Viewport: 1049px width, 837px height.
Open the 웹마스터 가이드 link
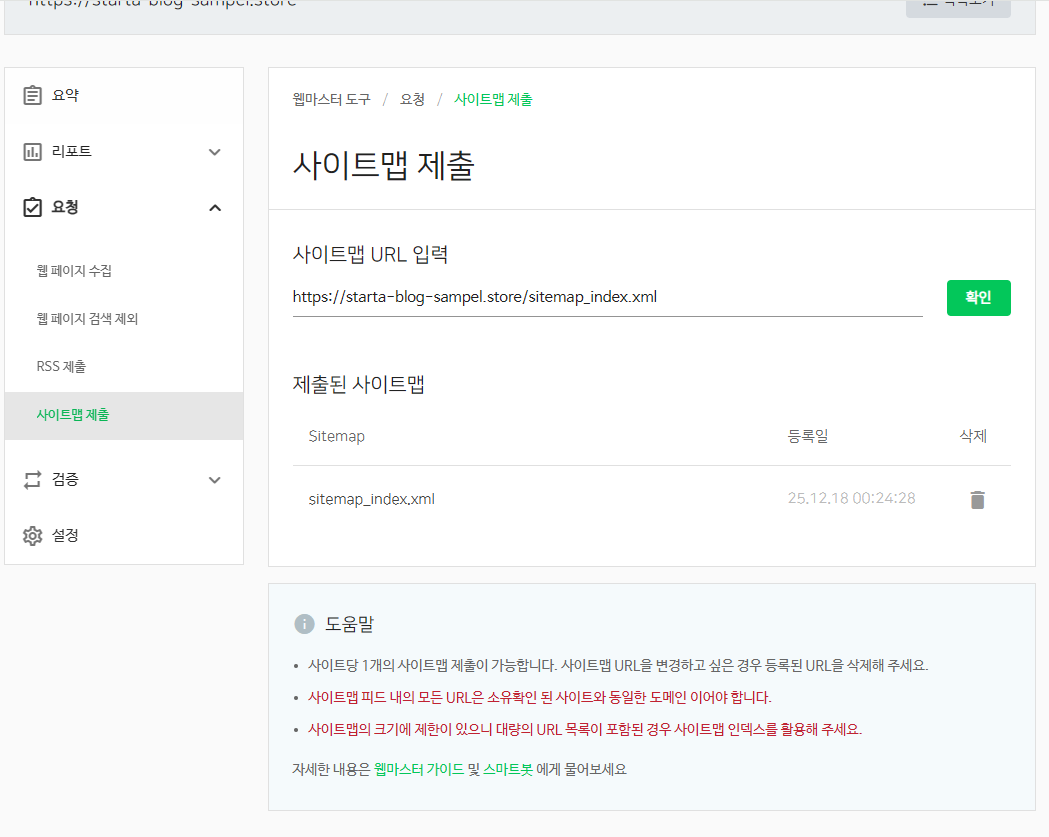pyautogui.click(x=419, y=769)
